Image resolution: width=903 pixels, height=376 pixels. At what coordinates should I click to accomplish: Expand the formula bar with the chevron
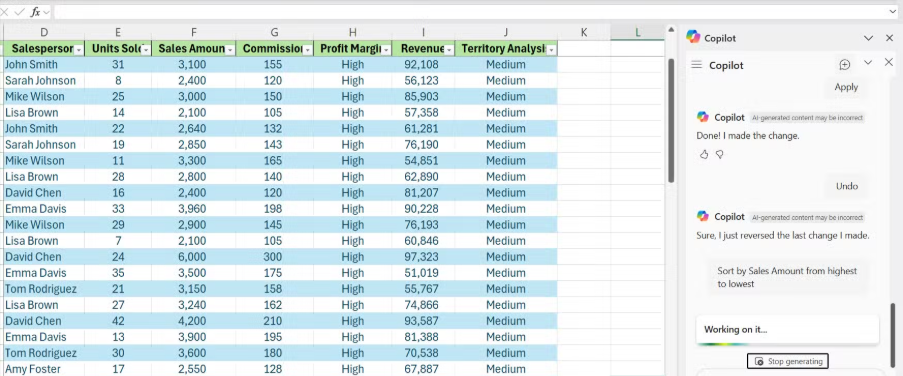pos(892,12)
